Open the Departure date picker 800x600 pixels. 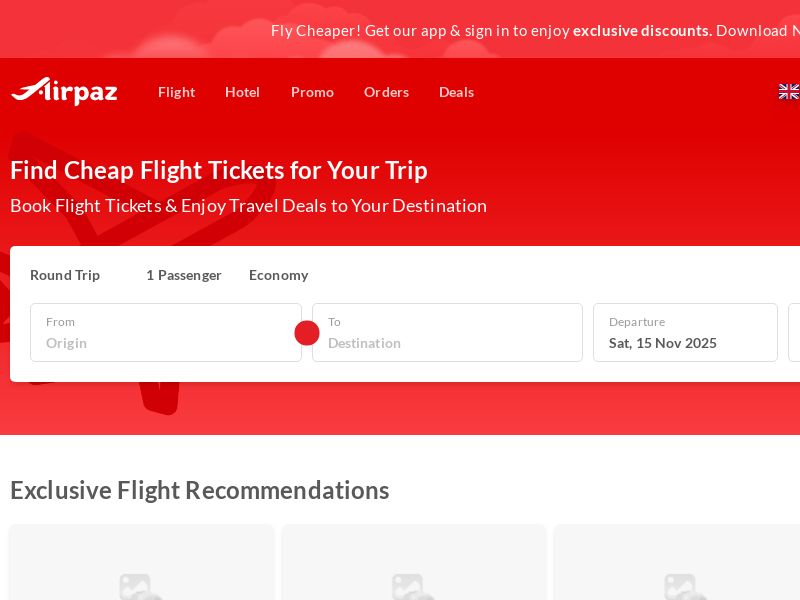click(x=685, y=333)
